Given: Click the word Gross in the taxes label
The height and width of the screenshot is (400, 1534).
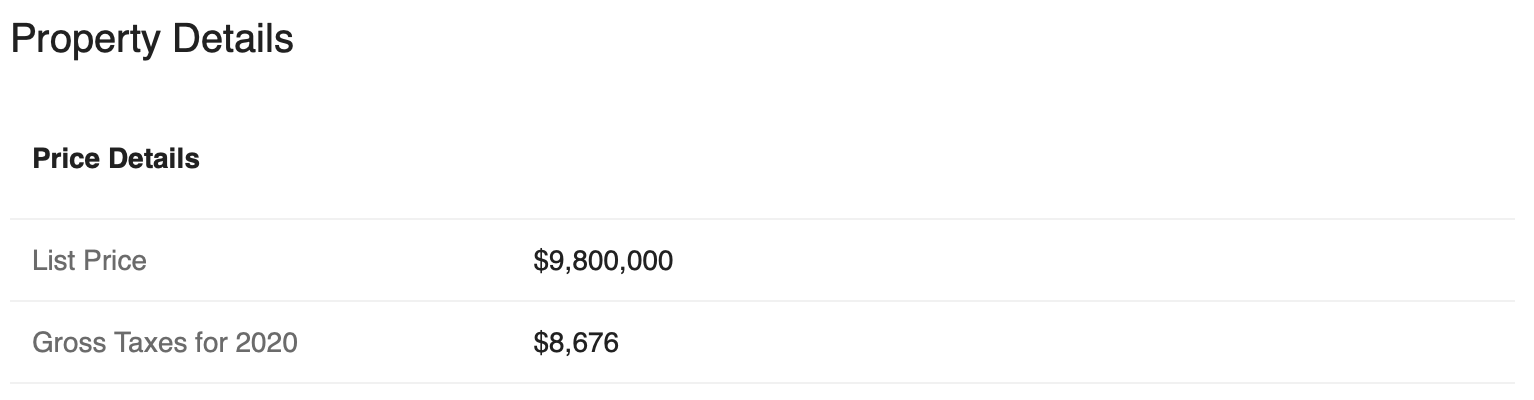Looking at the screenshot, I should (64, 343).
